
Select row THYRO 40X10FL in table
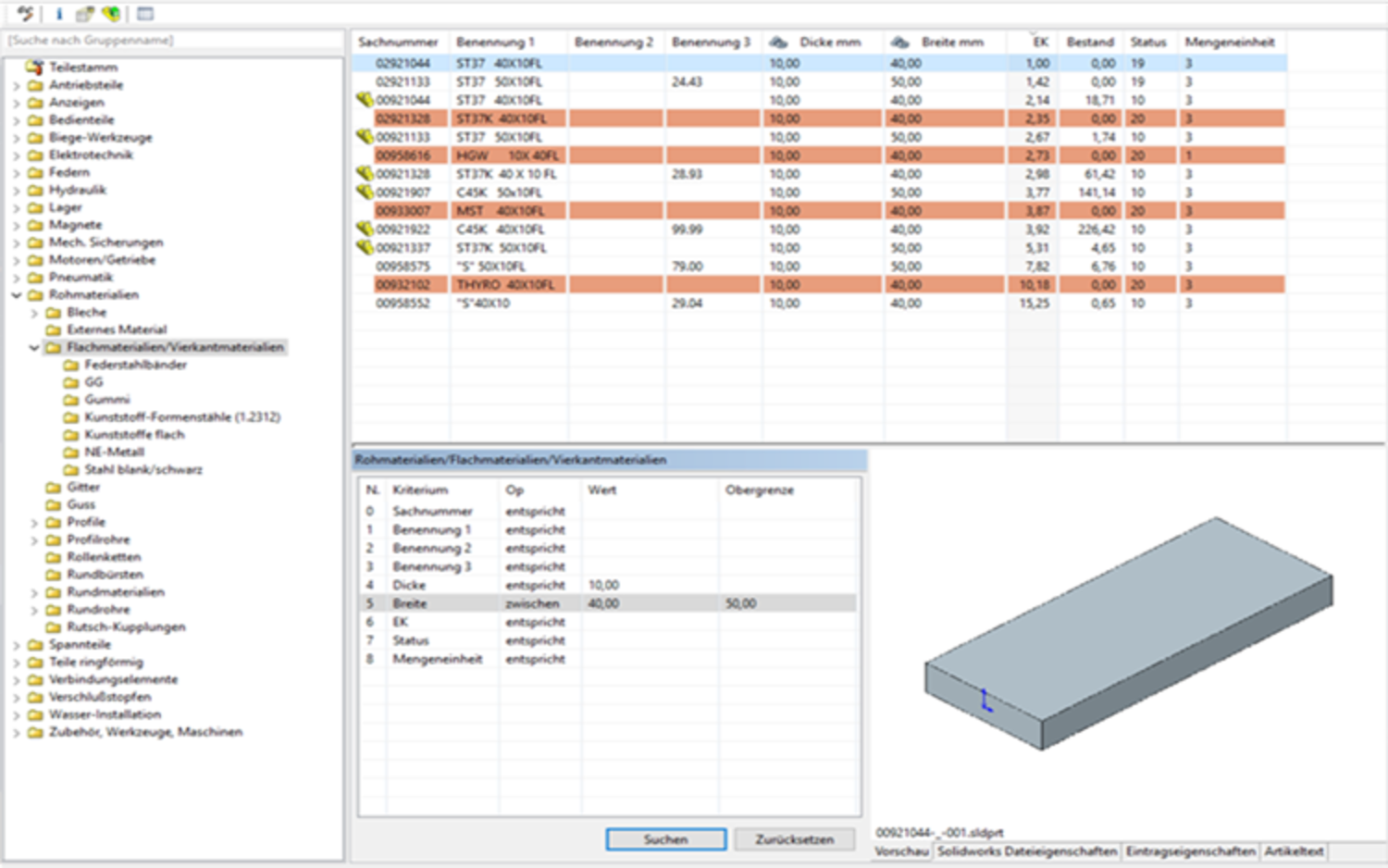(x=504, y=285)
